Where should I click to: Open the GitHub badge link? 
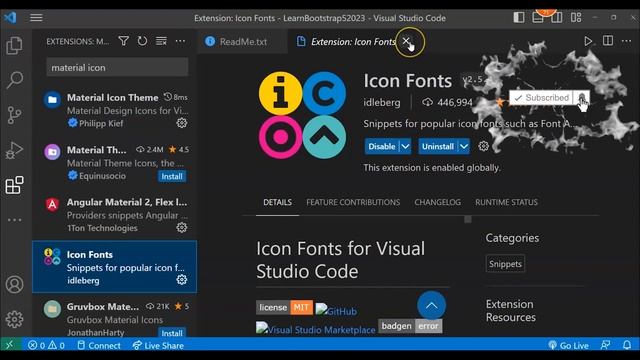click(336, 311)
